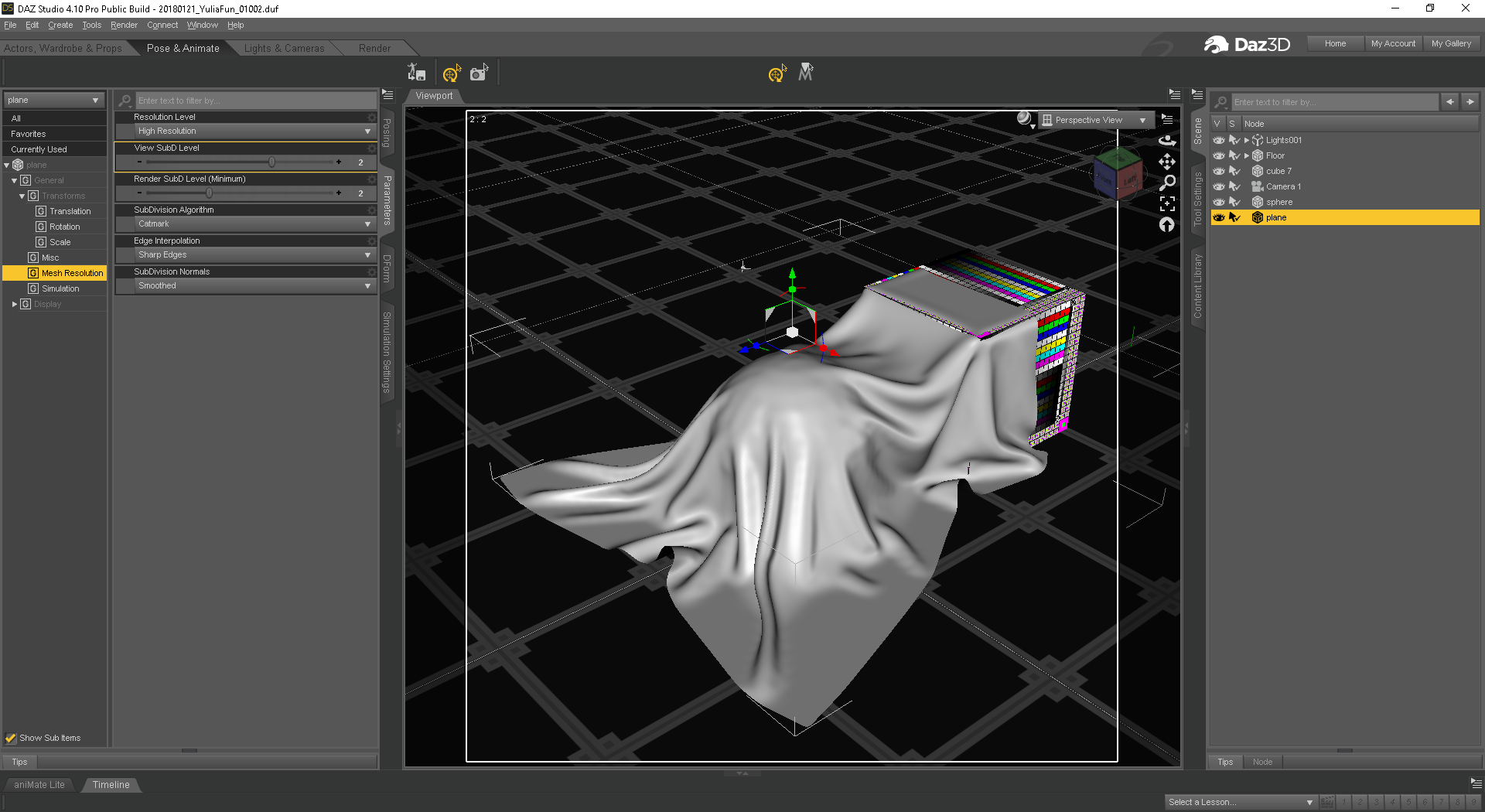This screenshot has width=1485, height=812.
Task: Click the frame selected object icon
Action: 1167,203
